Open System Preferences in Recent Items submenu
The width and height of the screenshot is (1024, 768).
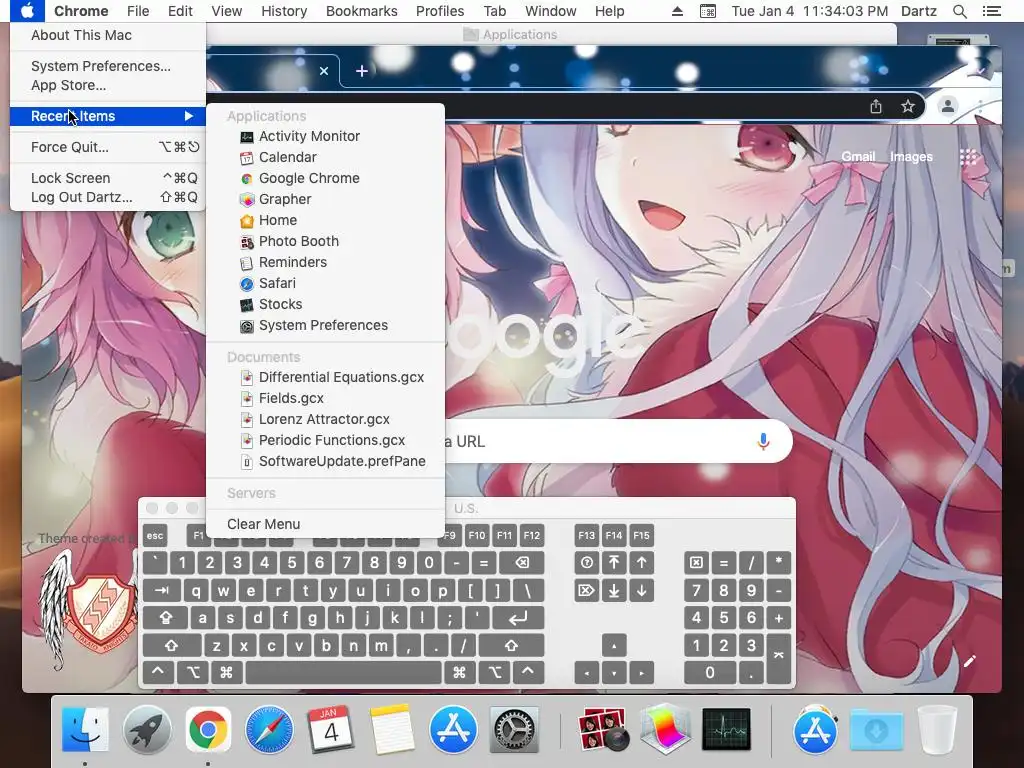click(x=325, y=325)
